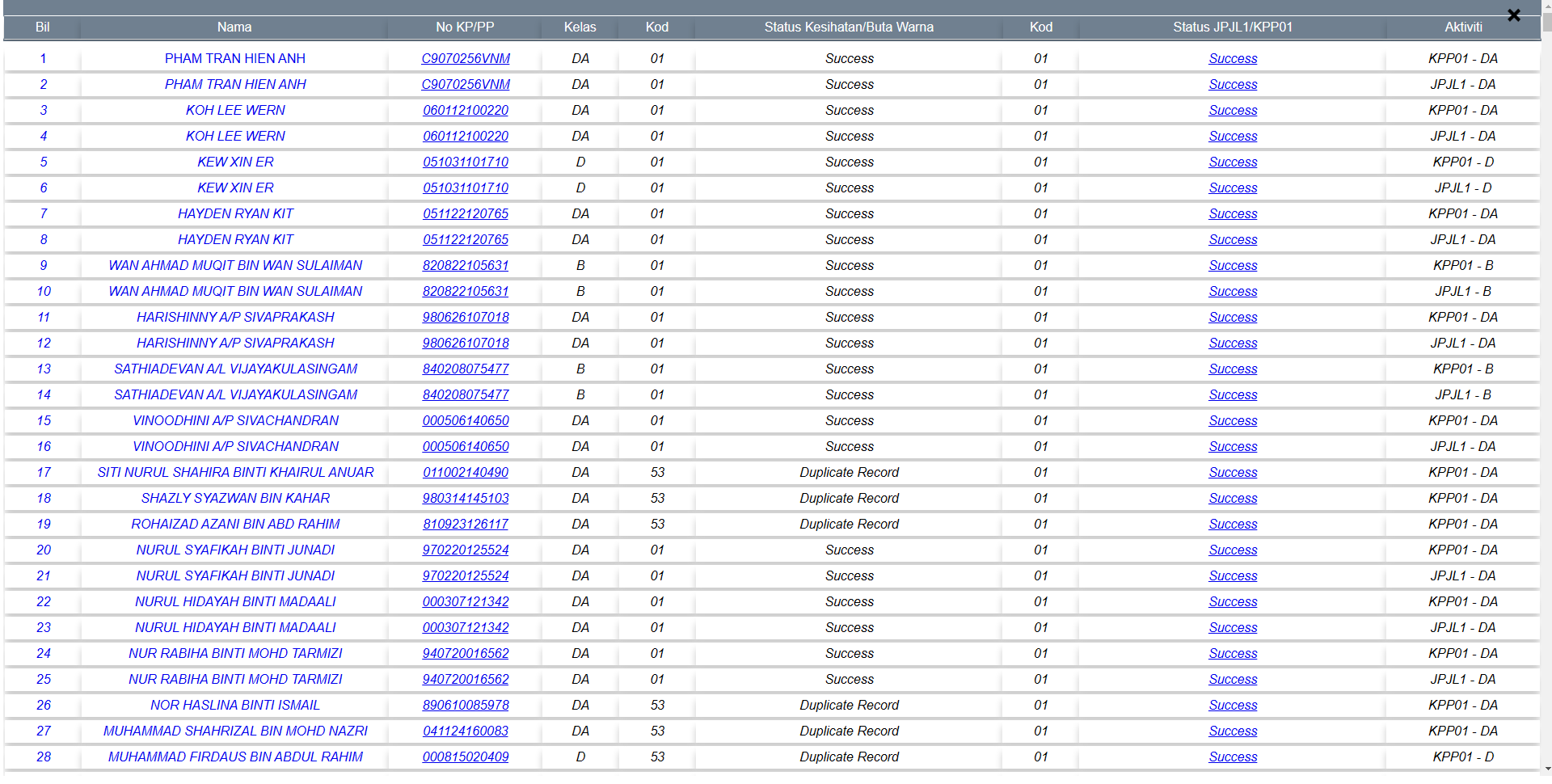Image resolution: width=1552 pixels, height=784 pixels.
Task: Open SITI NURUL SHAHIRA BINTI KHAIRUL ANUAR link
Action: pyautogui.click(x=235, y=473)
